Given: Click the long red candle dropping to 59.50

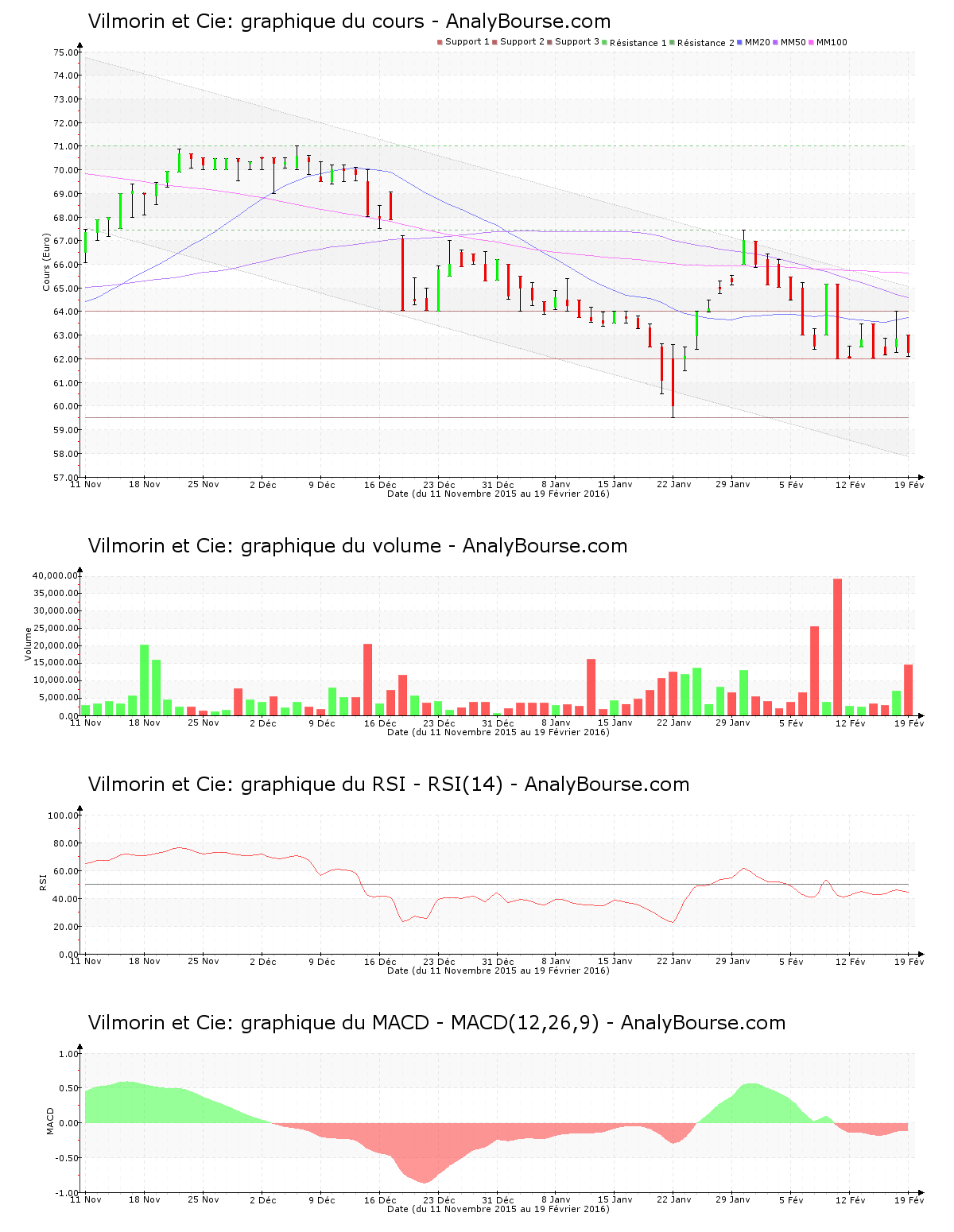Looking at the screenshot, I should click(673, 382).
